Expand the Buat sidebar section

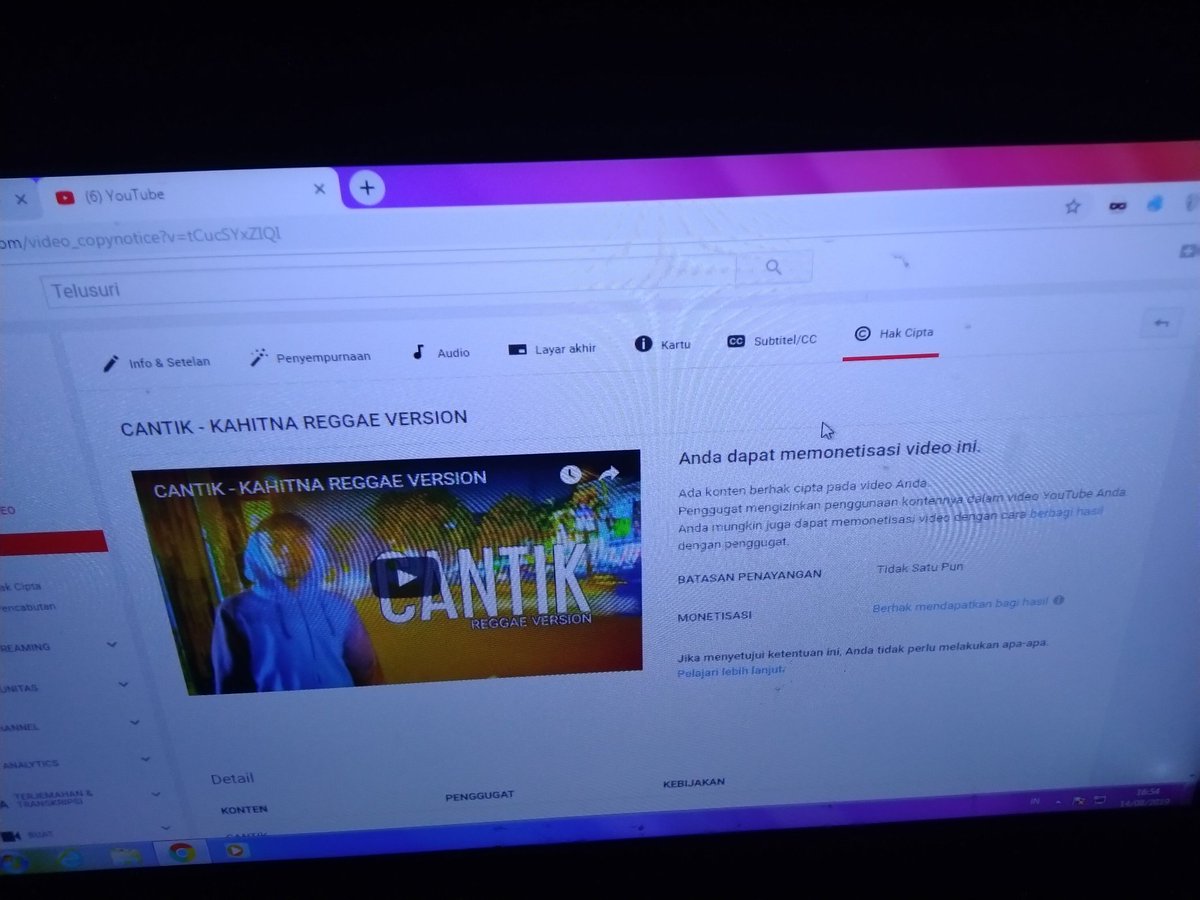pos(164,829)
